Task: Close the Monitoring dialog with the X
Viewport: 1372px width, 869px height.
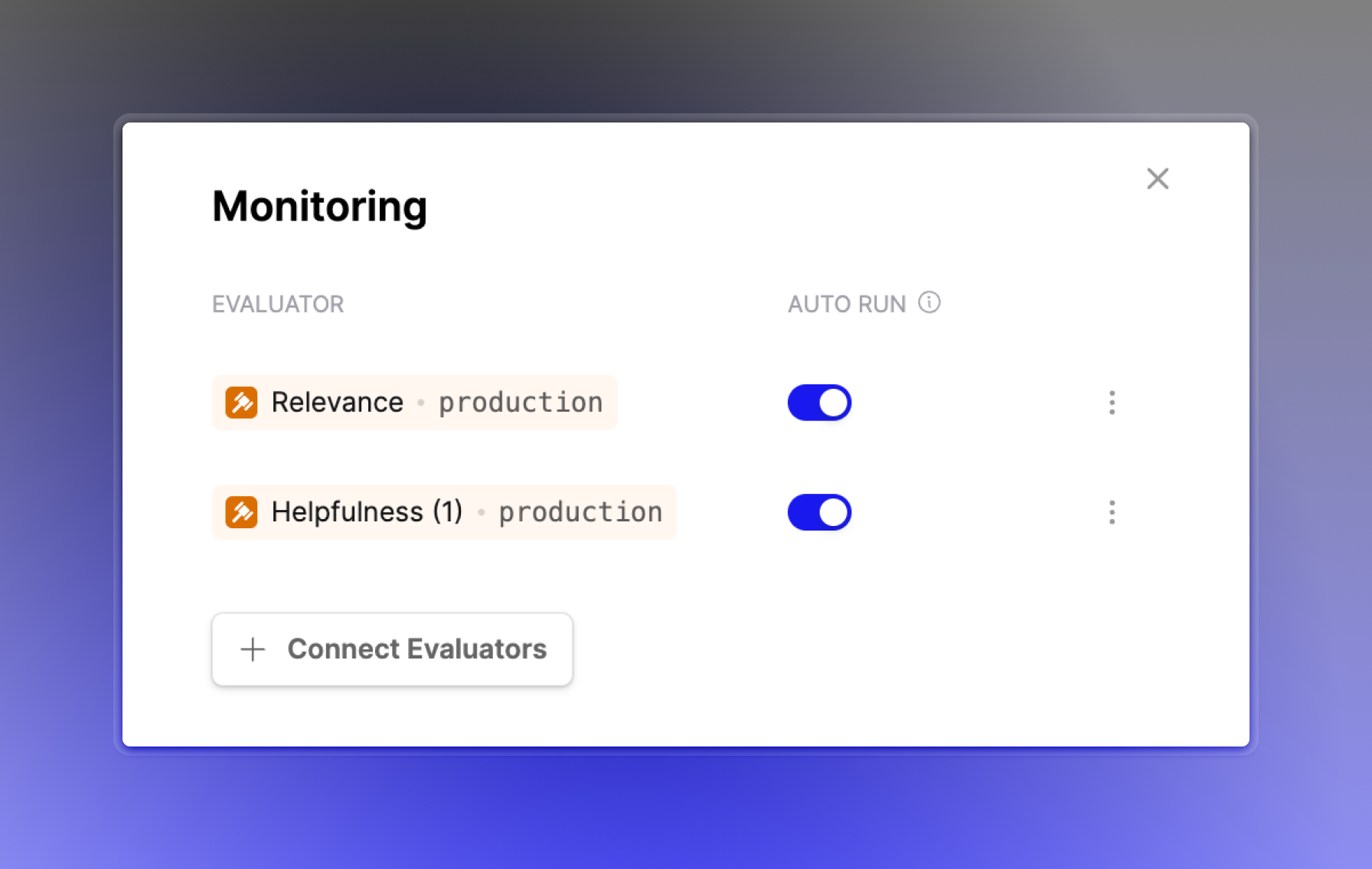Action: click(1158, 178)
